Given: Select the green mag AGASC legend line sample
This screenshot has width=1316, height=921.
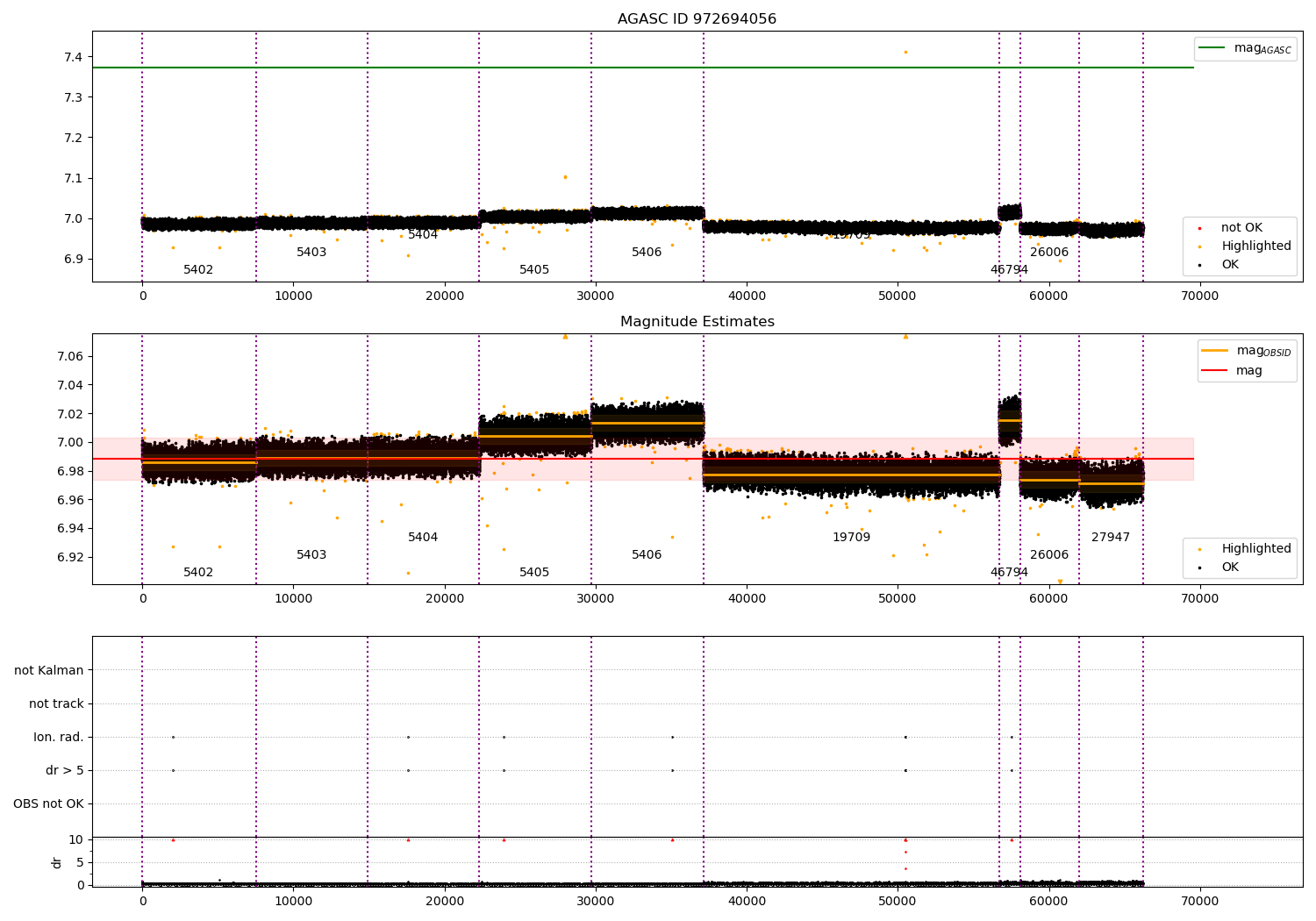Looking at the screenshot, I should click(1212, 48).
